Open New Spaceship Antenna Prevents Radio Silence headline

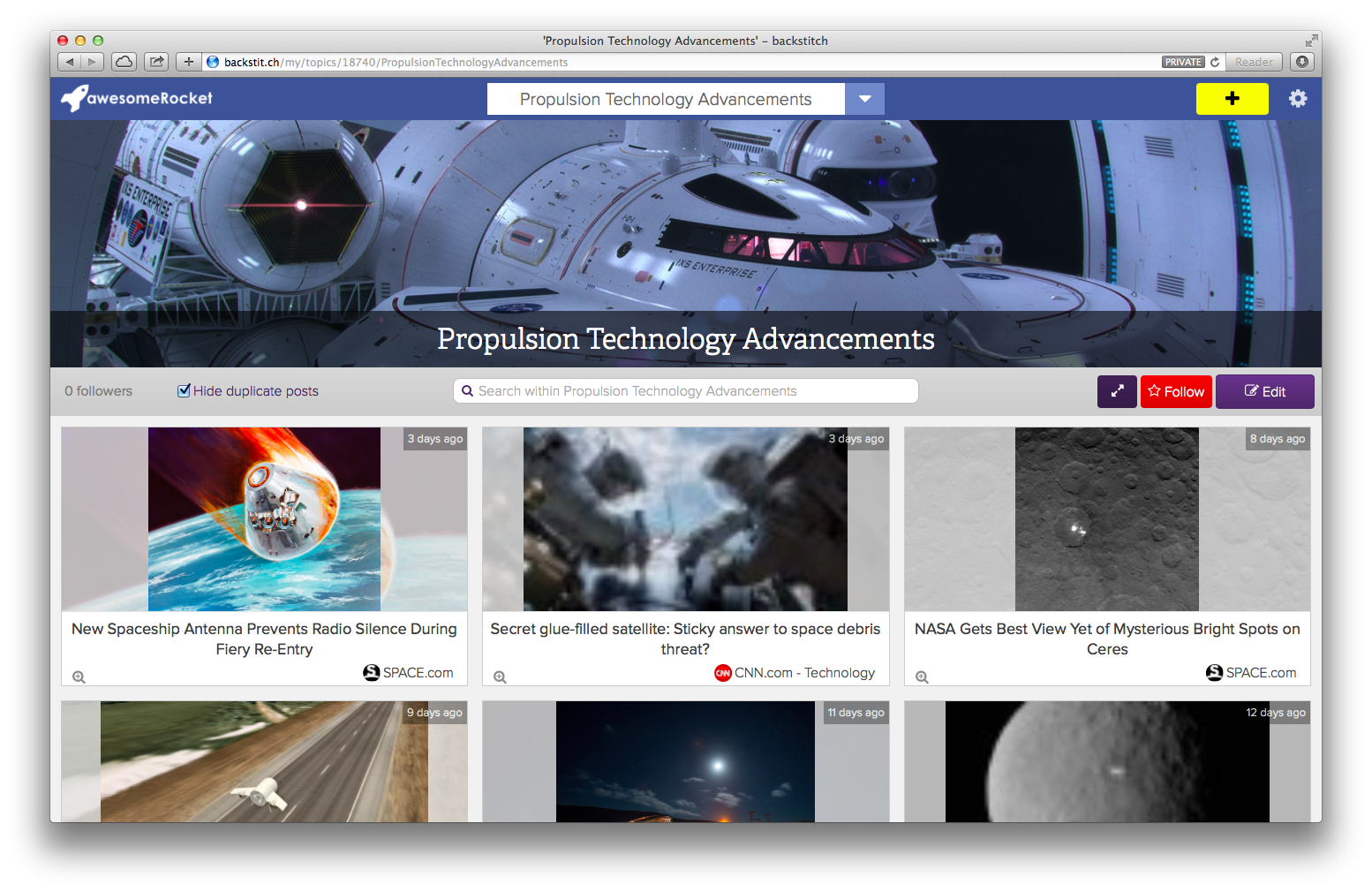tap(264, 639)
